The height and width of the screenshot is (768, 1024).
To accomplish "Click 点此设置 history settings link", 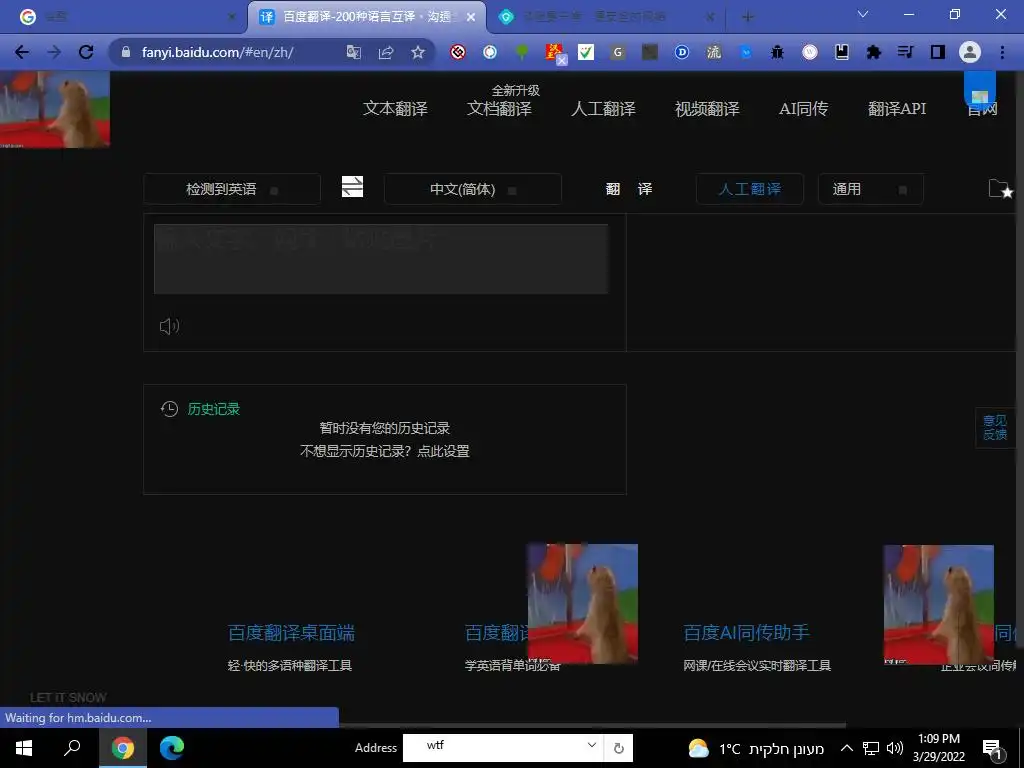I will tap(443, 451).
